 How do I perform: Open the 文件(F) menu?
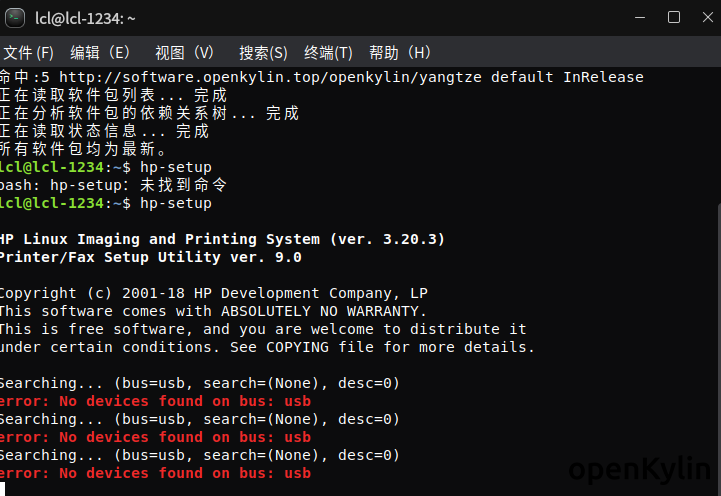pos(29,53)
